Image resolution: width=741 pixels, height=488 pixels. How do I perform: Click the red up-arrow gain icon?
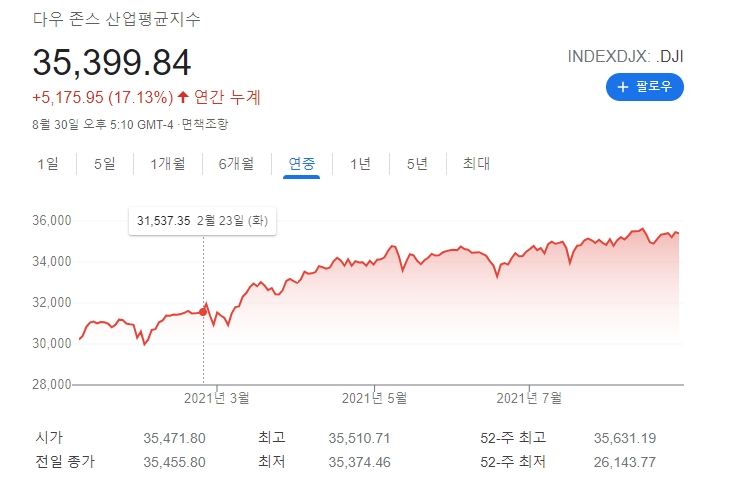click(x=183, y=97)
